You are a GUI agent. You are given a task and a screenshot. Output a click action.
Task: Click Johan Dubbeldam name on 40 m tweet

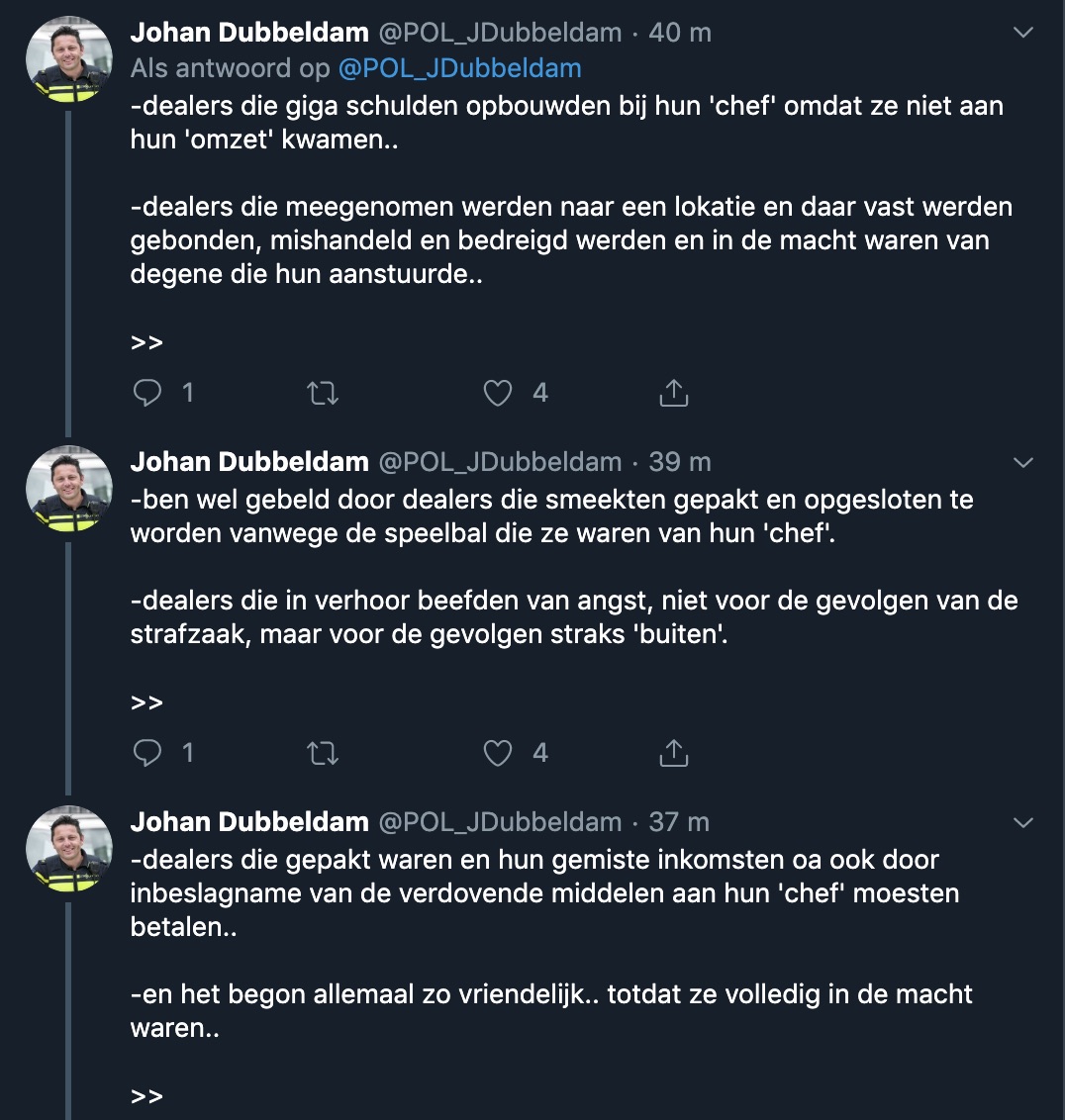click(x=249, y=33)
